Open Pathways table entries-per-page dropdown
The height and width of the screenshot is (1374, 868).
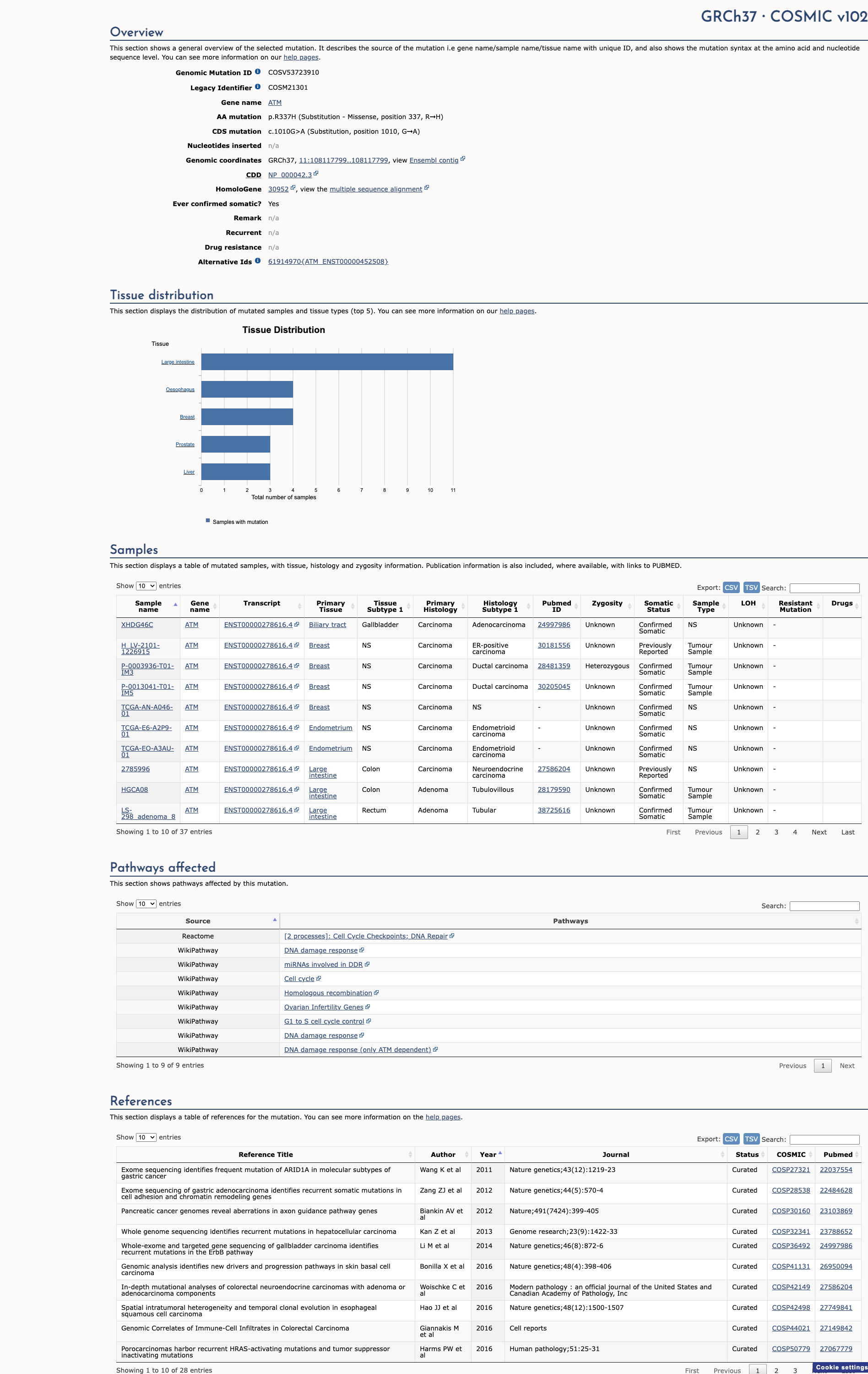pyautogui.click(x=146, y=904)
